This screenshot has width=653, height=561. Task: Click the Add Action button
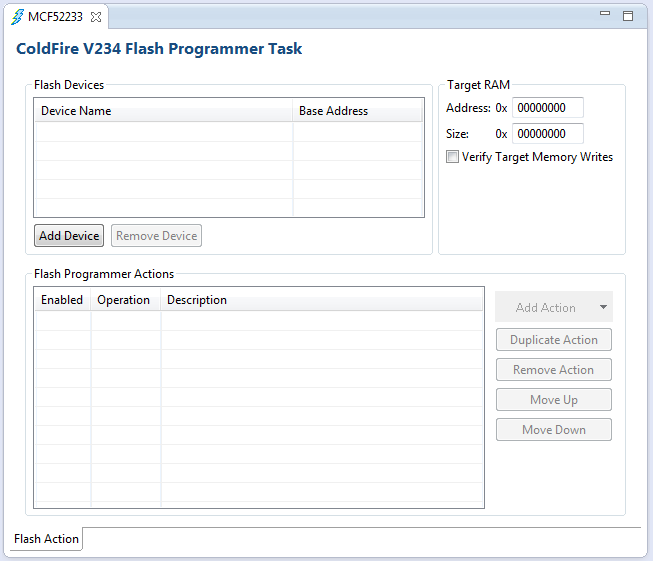546,307
